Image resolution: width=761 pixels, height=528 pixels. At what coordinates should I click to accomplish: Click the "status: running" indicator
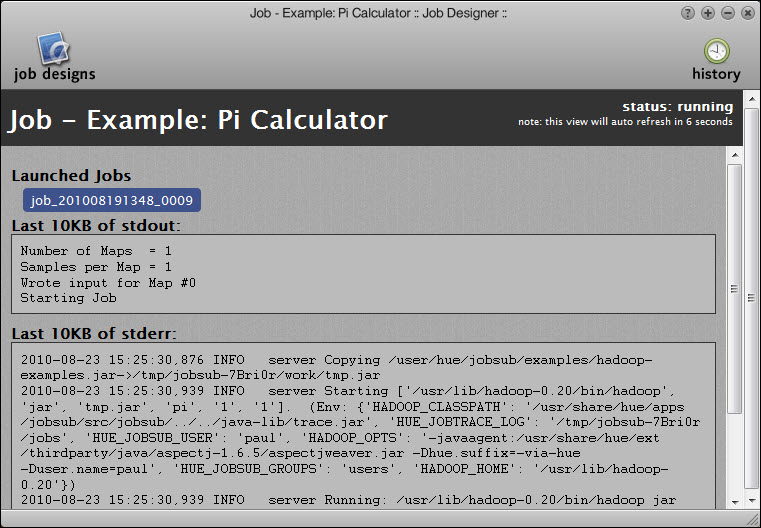coord(677,106)
